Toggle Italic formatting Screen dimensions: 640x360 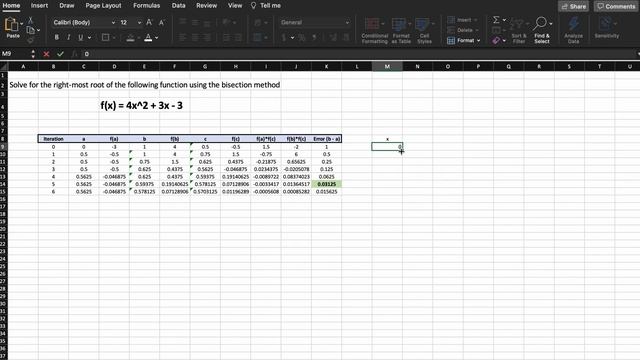[69, 38]
